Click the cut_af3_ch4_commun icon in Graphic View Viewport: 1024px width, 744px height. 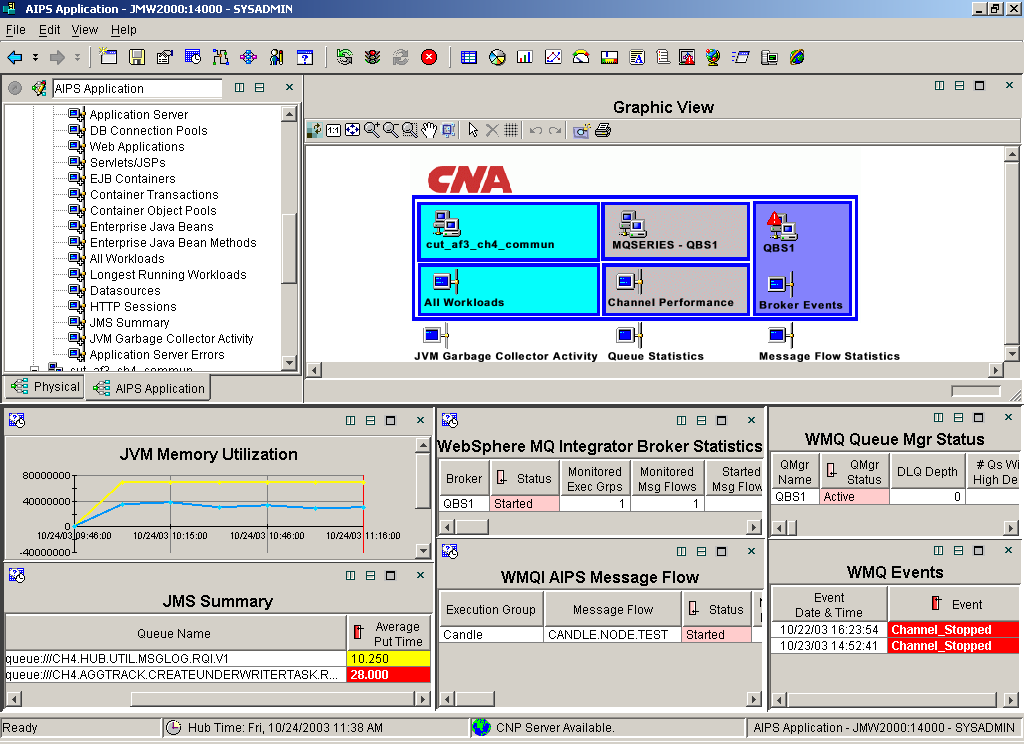tap(447, 224)
